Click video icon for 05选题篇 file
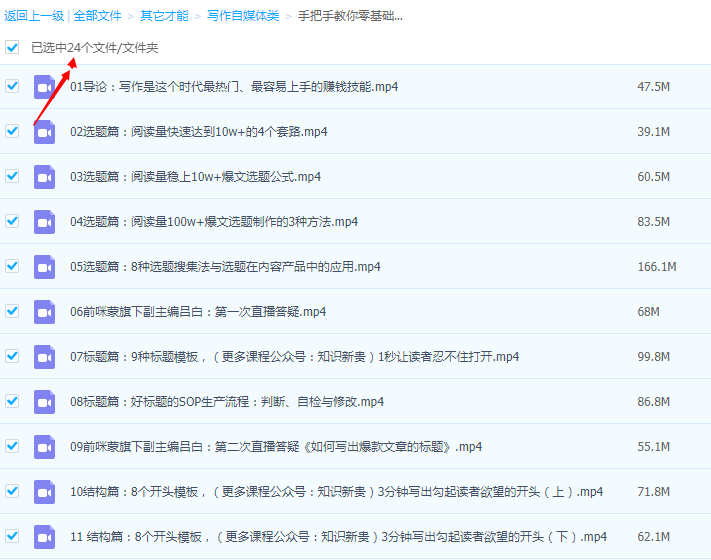Screen dimensions: 711x560 coord(44,267)
